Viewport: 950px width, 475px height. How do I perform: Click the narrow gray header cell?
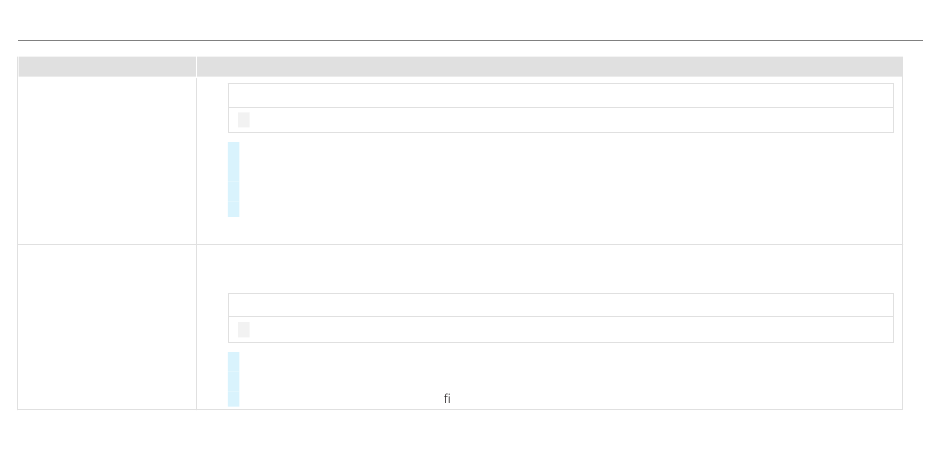[x=107, y=67]
